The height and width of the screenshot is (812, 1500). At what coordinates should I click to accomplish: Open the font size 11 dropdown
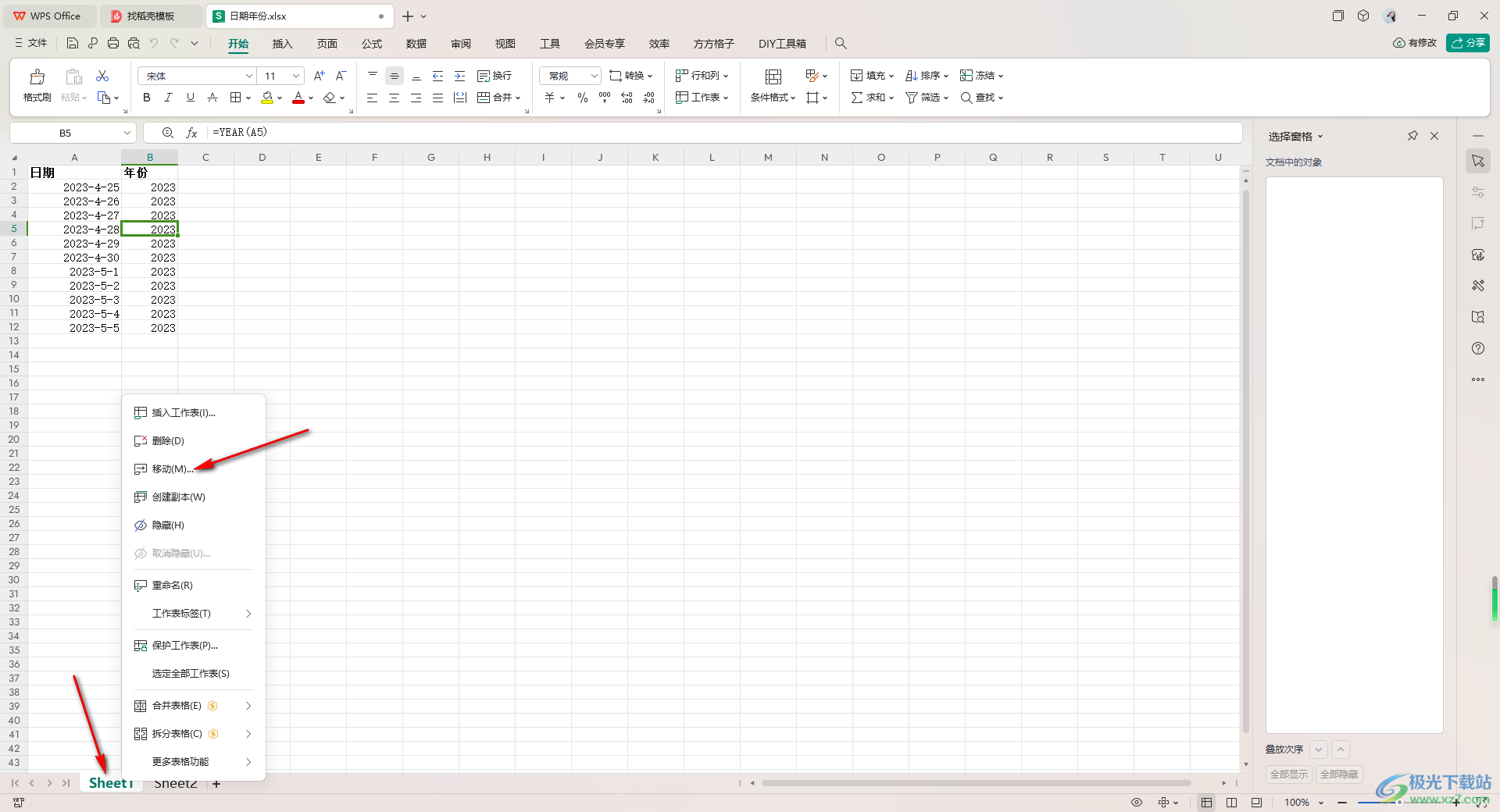click(x=296, y=76)
